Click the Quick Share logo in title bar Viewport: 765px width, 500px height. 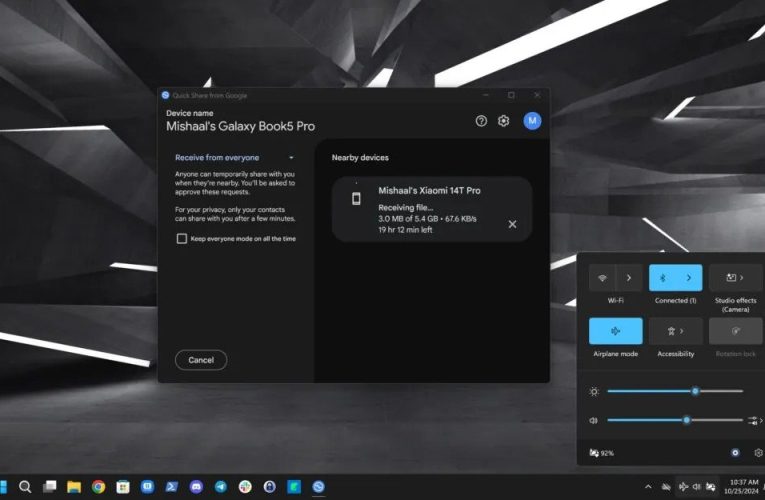[165, 95]
